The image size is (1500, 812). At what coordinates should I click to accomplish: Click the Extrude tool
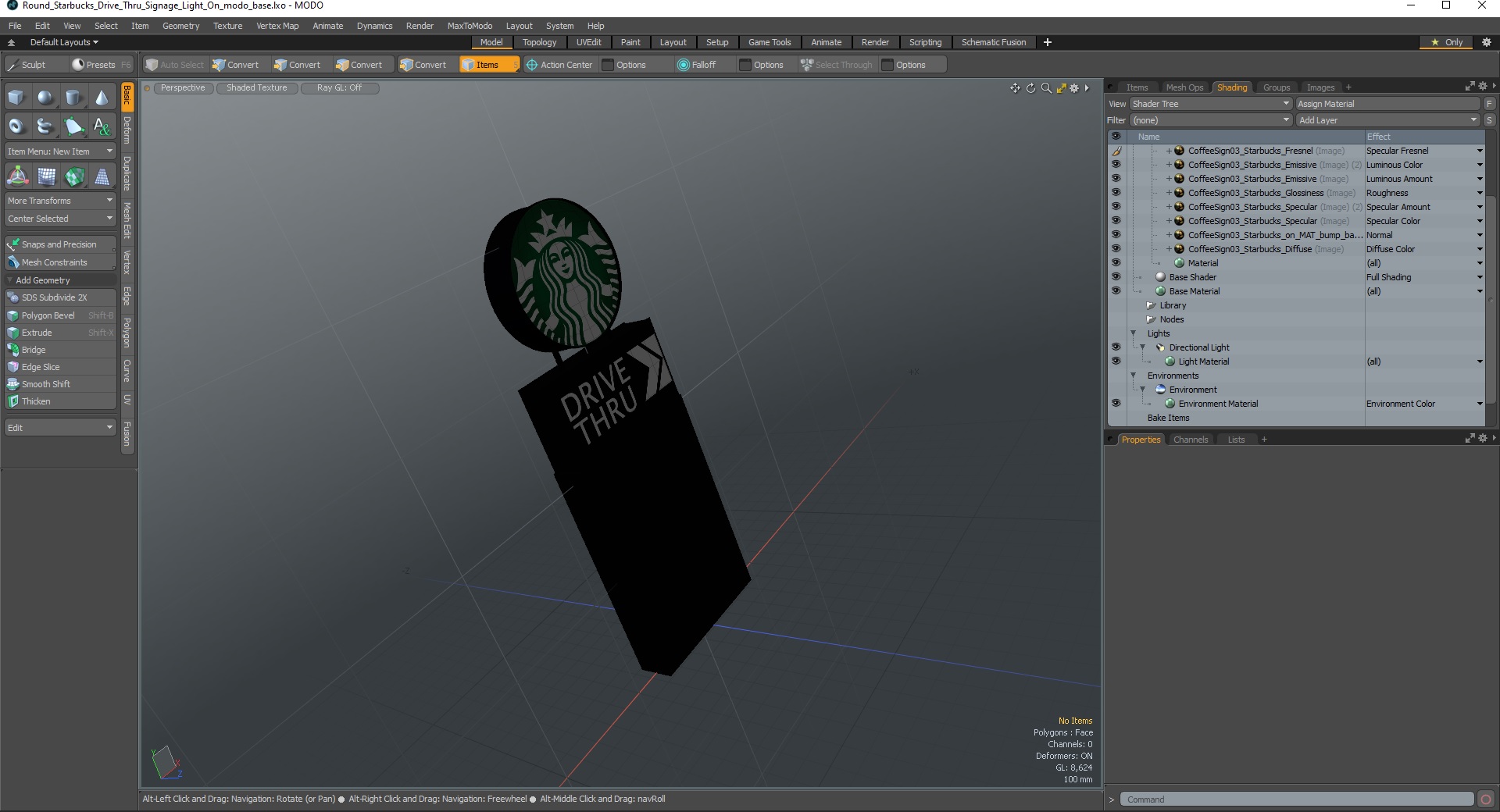(60, 333)
